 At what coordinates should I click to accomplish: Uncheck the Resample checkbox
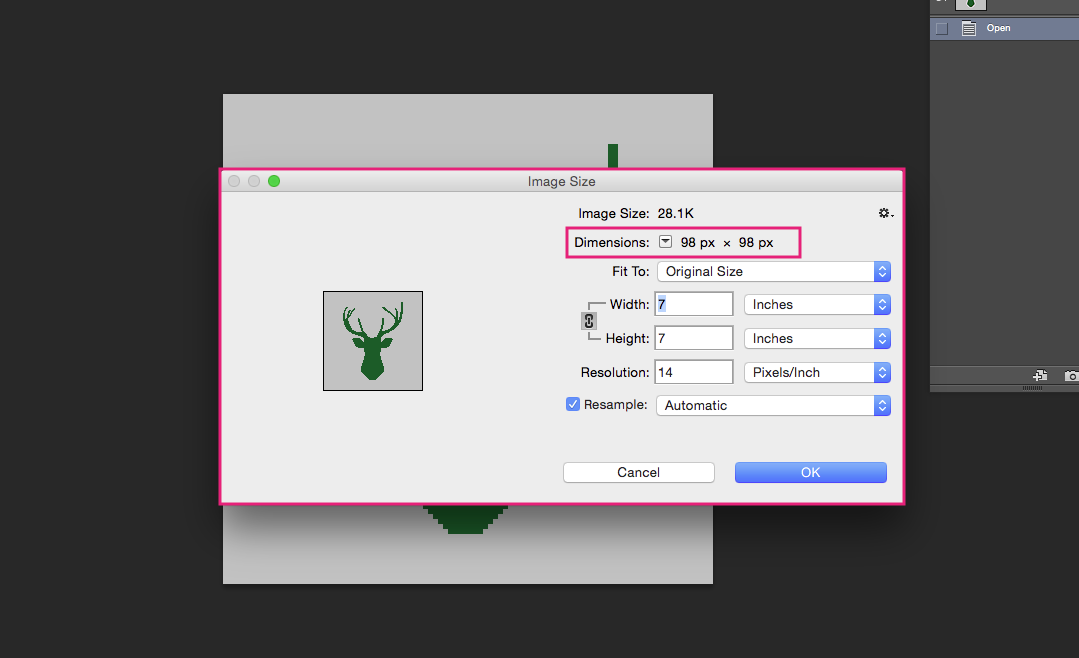pyautogui.click(x=573, y=404)
